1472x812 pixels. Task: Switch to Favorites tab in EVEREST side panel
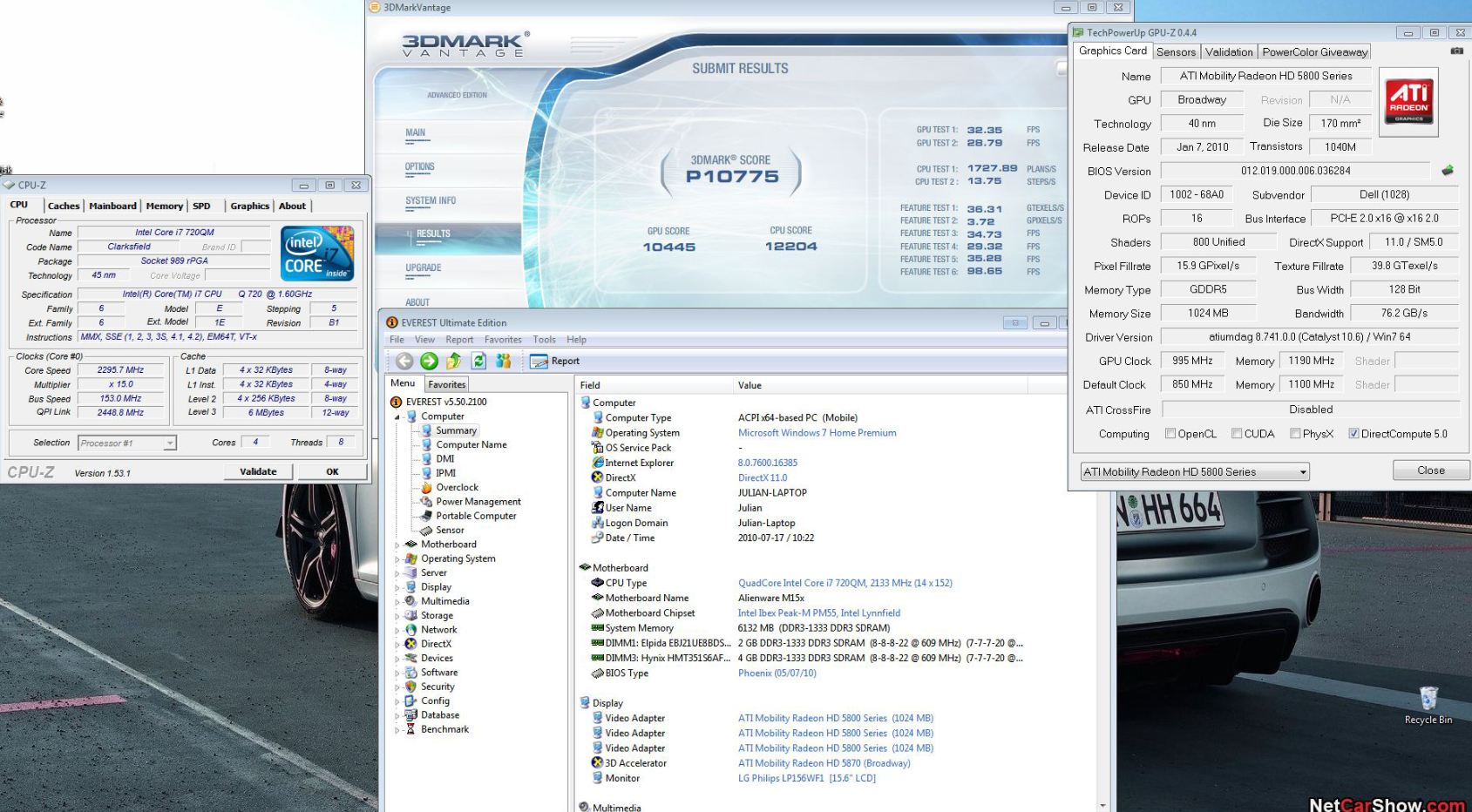coord(446,384)
